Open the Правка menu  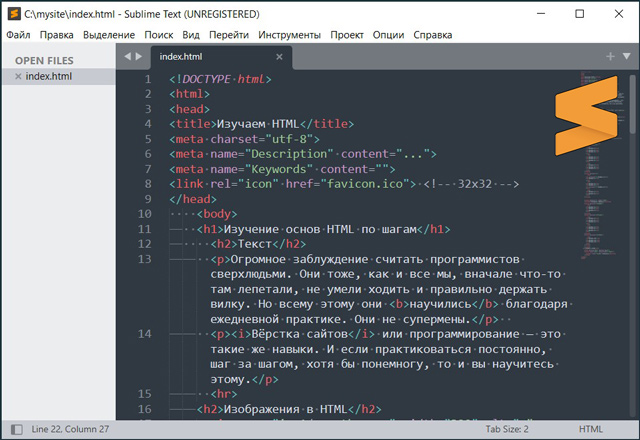pyautogui.click(x=57, y=35)
